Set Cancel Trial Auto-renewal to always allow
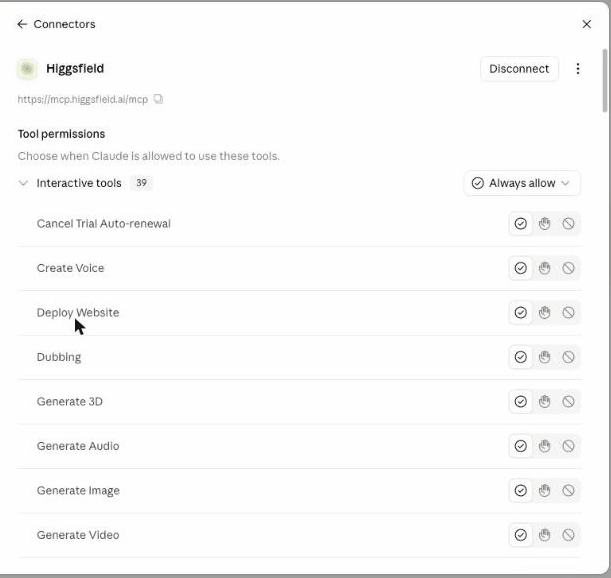Screen dimensions: 611x578 (x=520, y=224)
